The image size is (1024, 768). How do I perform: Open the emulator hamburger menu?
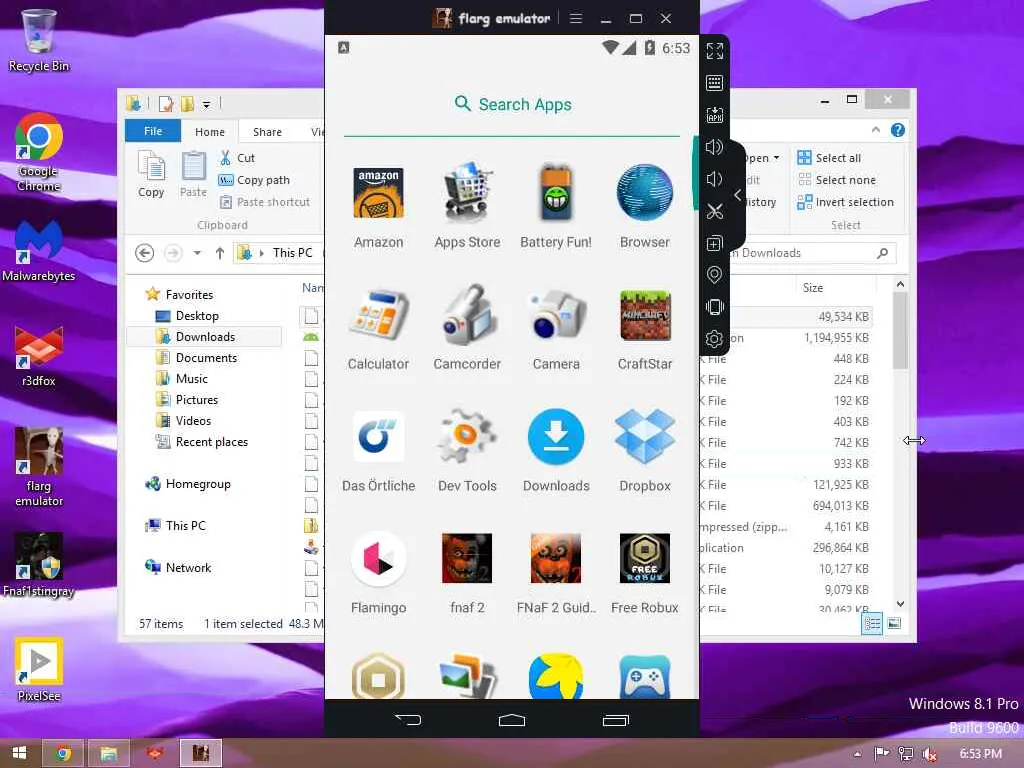pos(575,18)
